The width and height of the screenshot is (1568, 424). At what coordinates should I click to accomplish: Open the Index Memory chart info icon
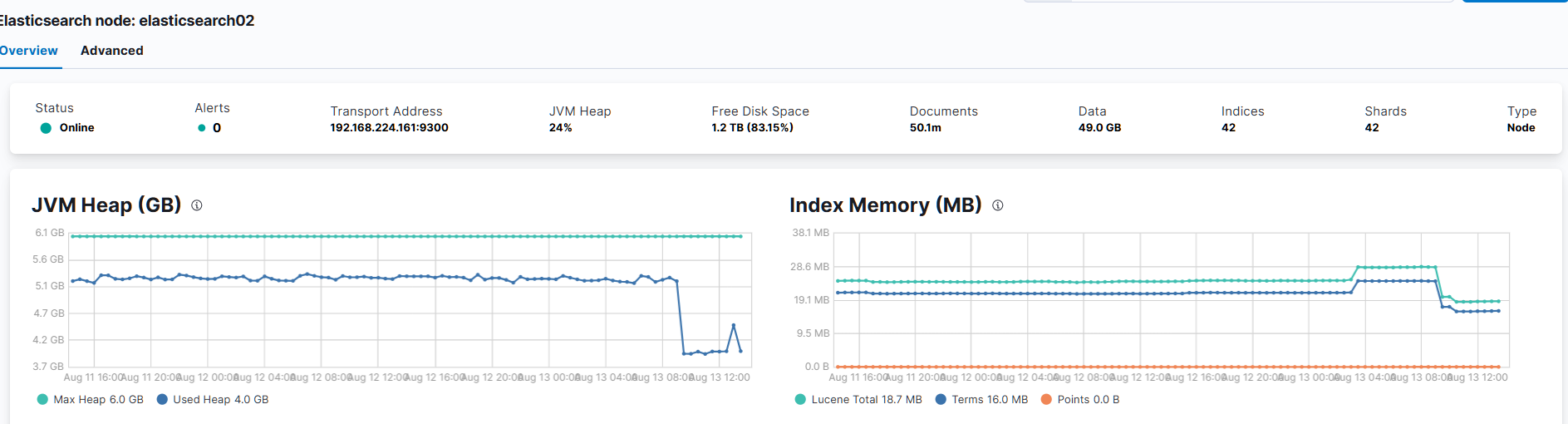click(x=997, y=205)
